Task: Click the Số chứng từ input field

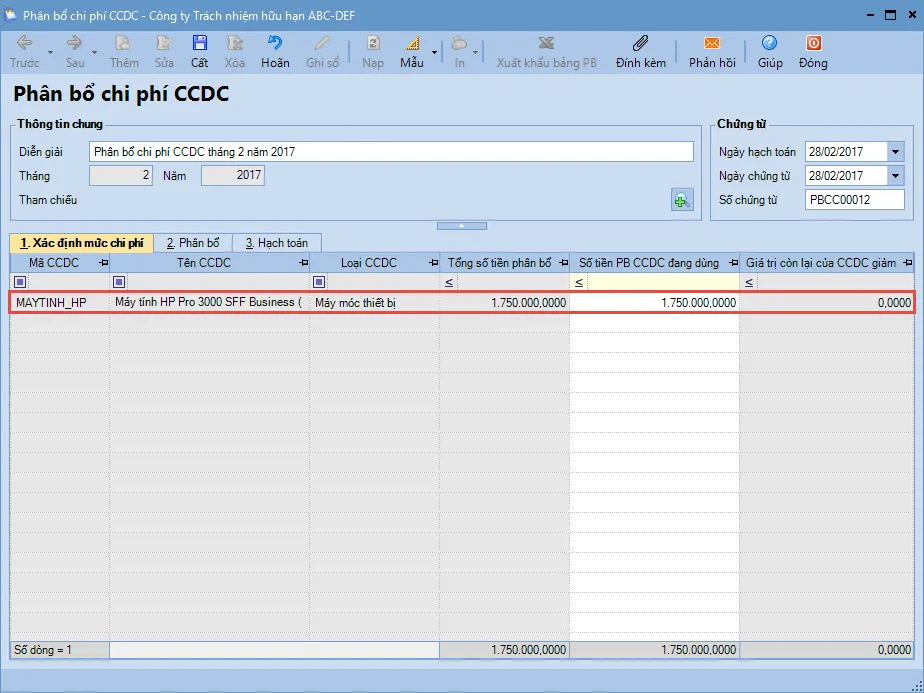Action: (x=853, y=200)
